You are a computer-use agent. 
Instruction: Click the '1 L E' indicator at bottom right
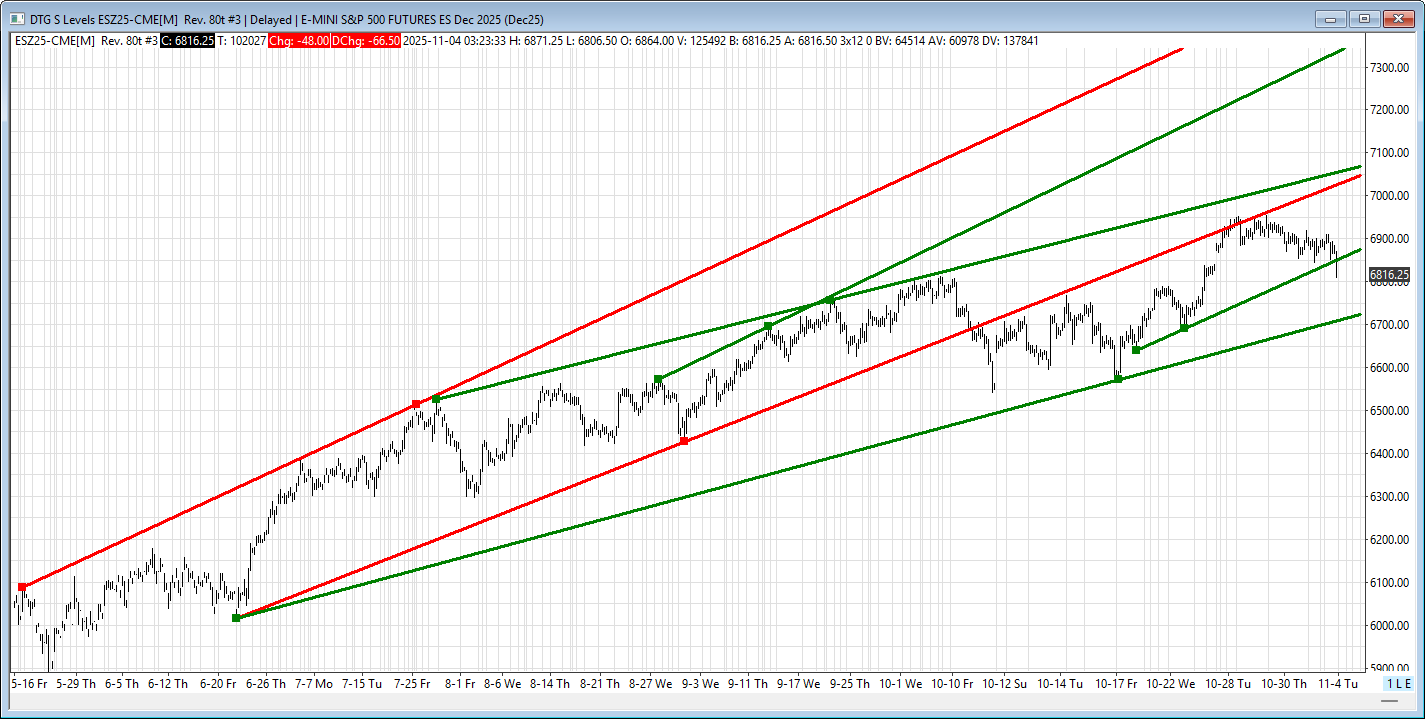pos(1397,683)
